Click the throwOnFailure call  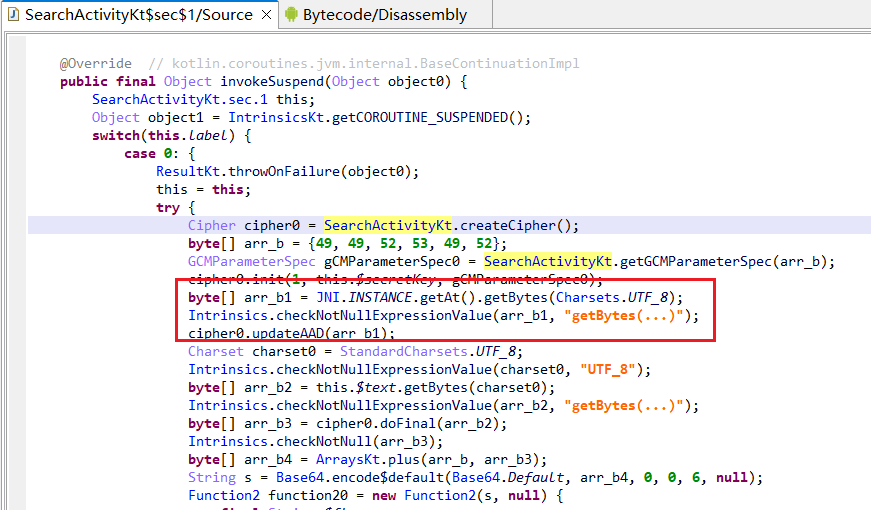click(x=286, y=171)
